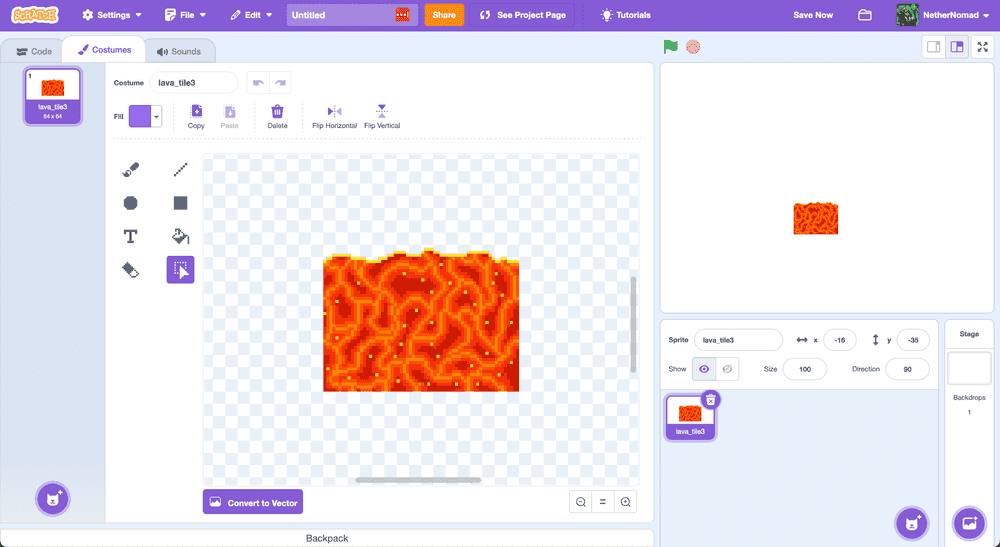Flip the costume horizontally
Image resolution: width=1000 pixels, height=547 pixels.
pos(334,116)
